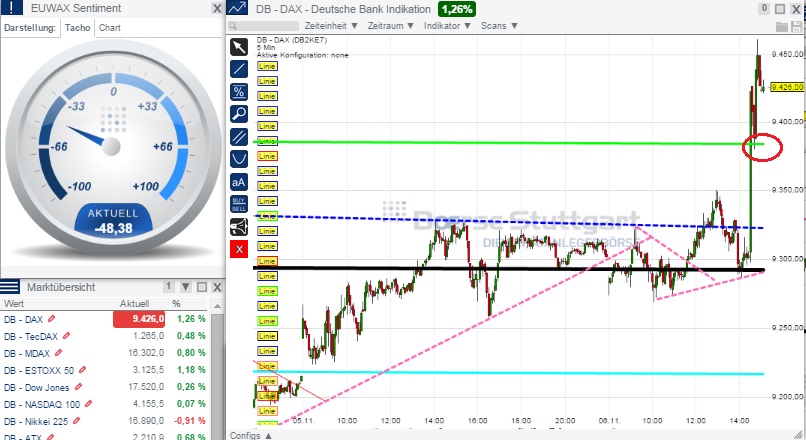The height and width of the screenshot is (440, 806).
Task: Select the DB - ESTOXX 50 row name
Action: (x=39, y=370)
